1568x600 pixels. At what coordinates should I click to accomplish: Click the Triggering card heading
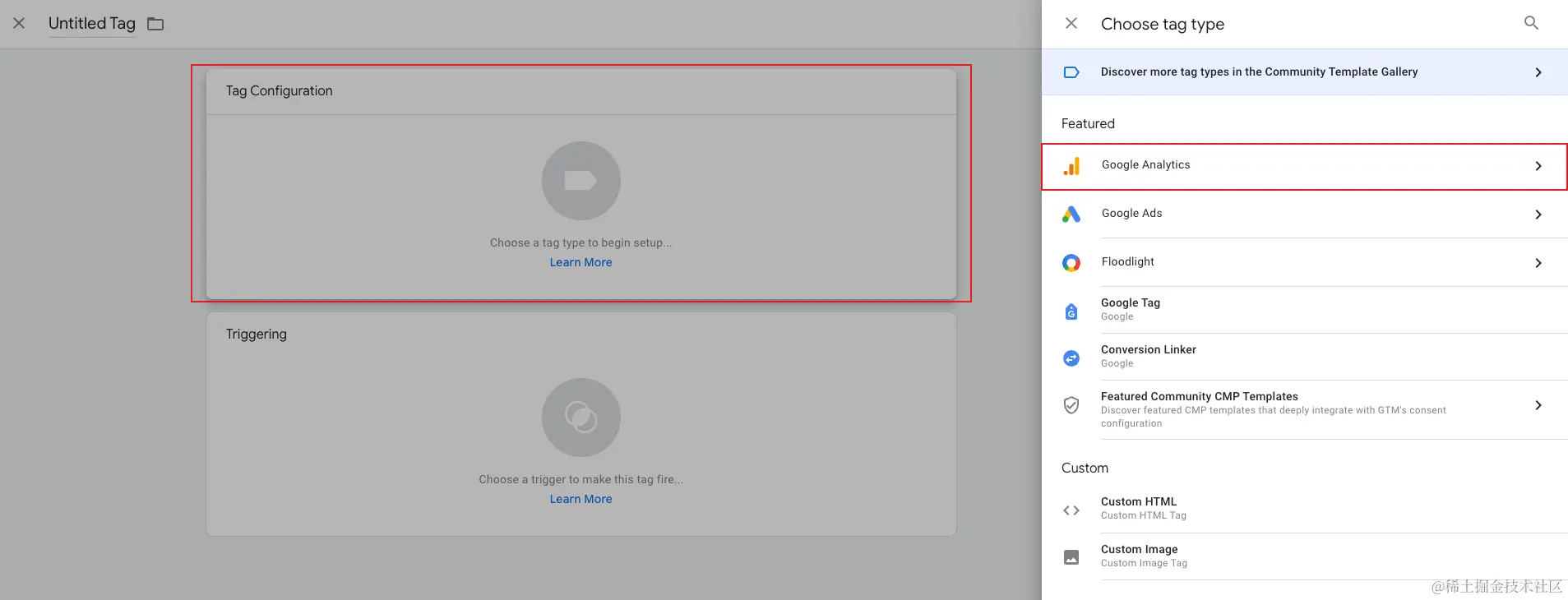point(257,335)
